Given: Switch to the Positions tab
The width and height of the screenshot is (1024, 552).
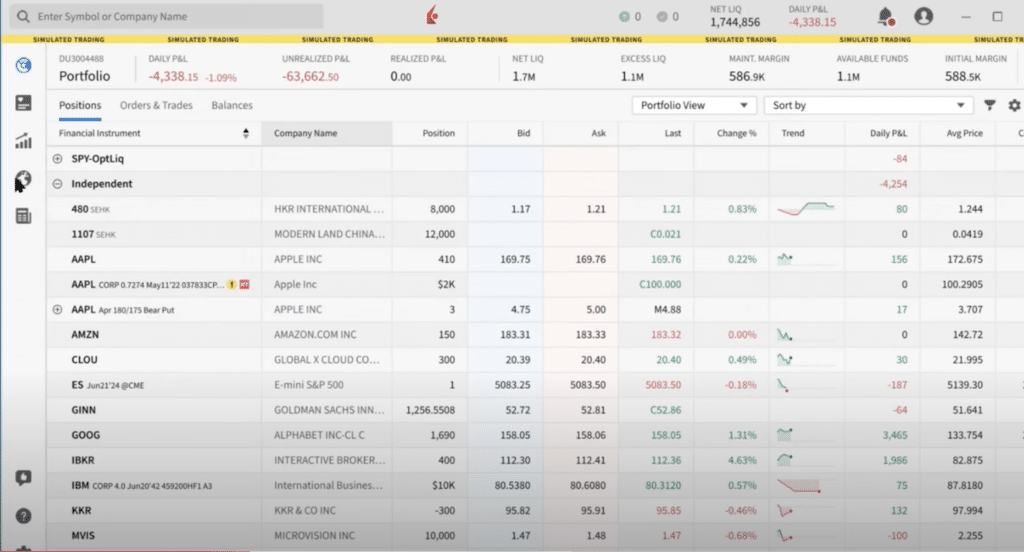Looking at the screenshot, I should [80, 105].
